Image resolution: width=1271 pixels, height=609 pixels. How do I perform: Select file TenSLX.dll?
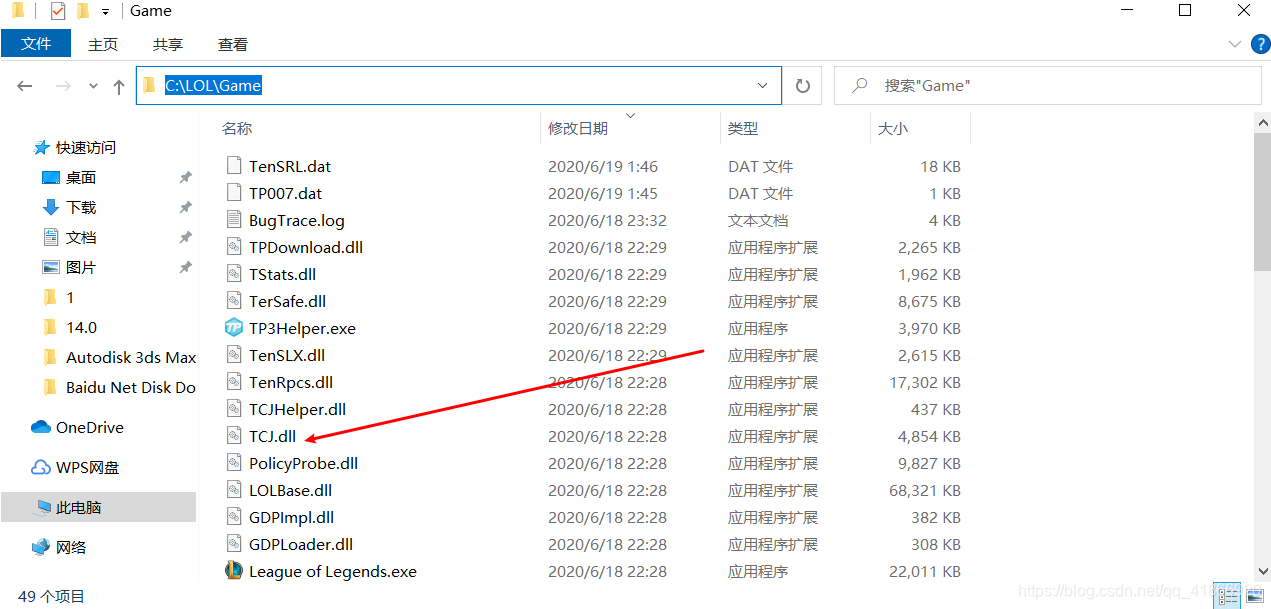click(287, 355)
